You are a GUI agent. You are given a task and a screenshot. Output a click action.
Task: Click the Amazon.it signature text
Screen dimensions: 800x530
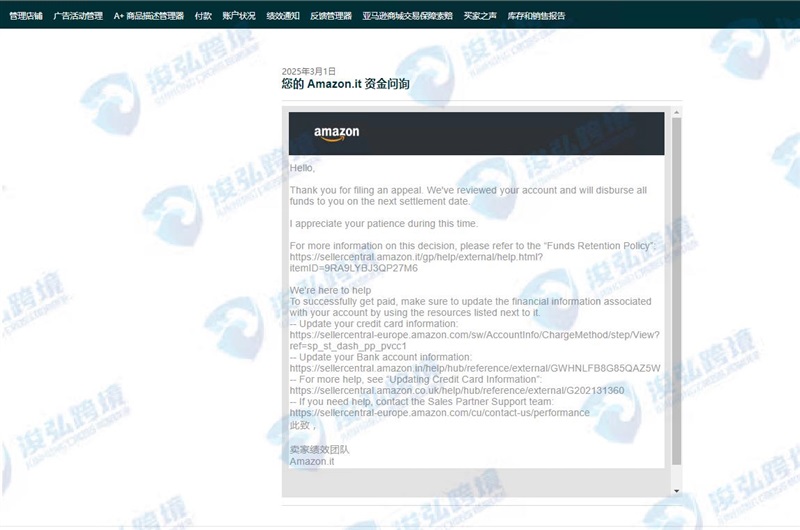[312, 462]
